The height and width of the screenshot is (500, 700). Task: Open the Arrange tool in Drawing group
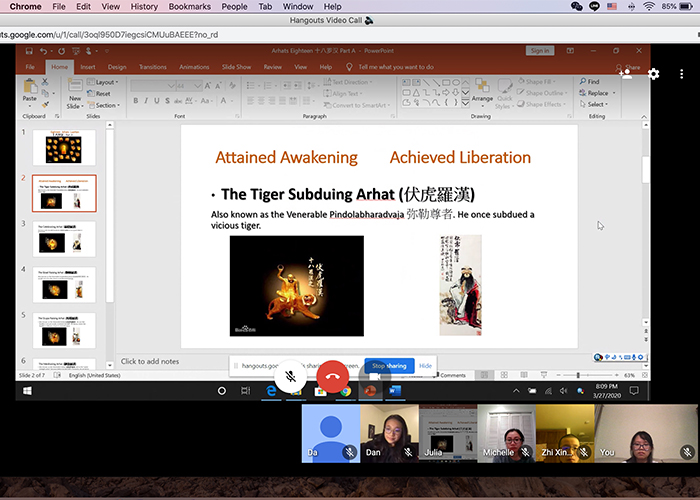coord(482,92)
